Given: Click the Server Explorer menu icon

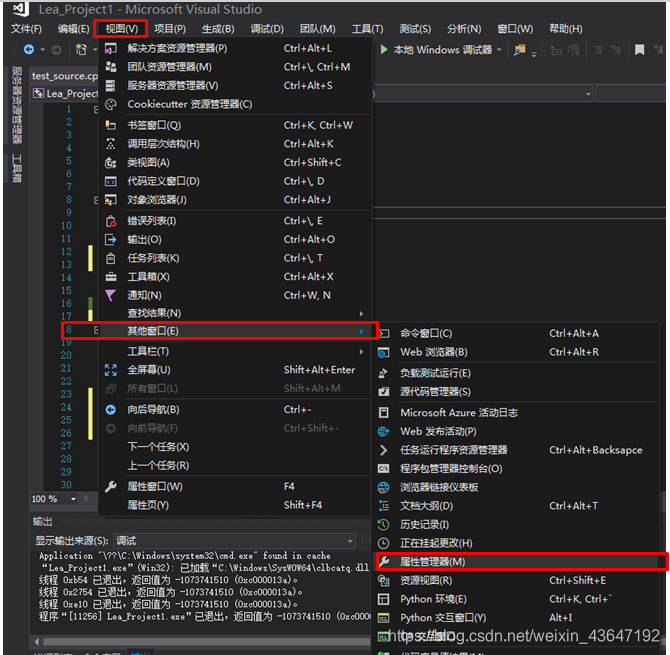Looking at the screenshot, I should coord(111,85).
